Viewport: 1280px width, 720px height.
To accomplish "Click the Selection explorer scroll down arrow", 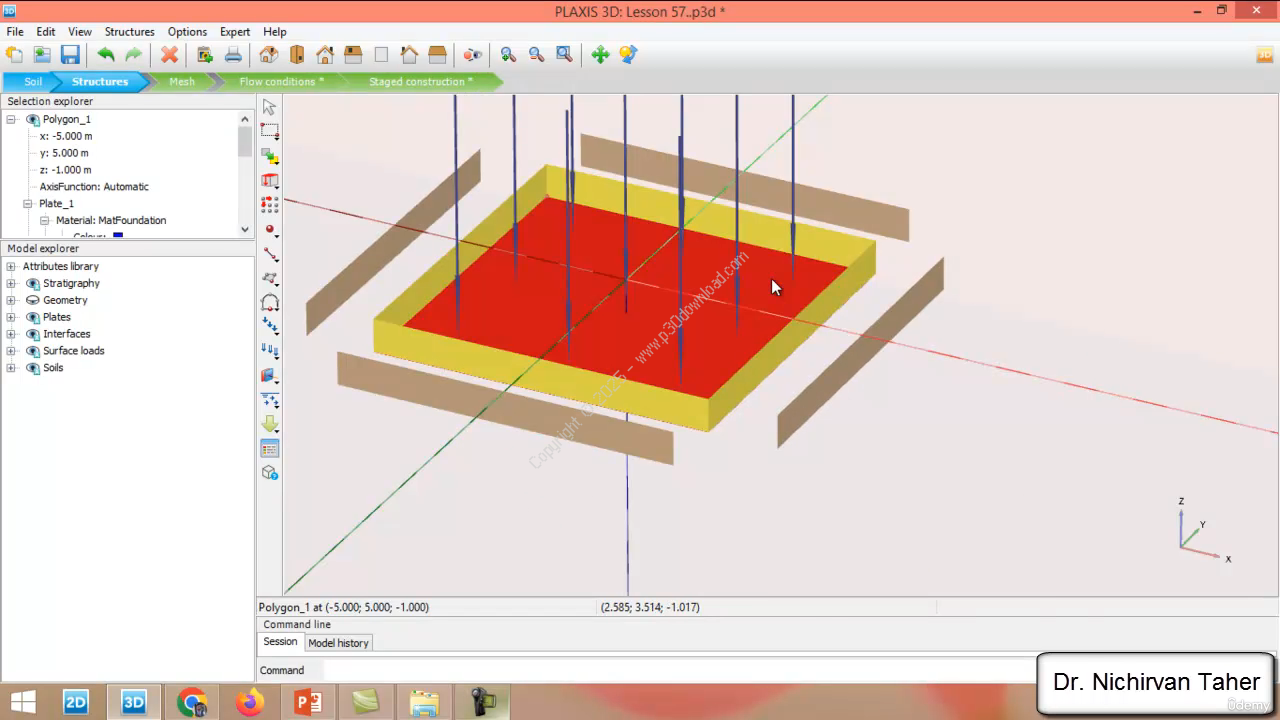I will 245,229.
